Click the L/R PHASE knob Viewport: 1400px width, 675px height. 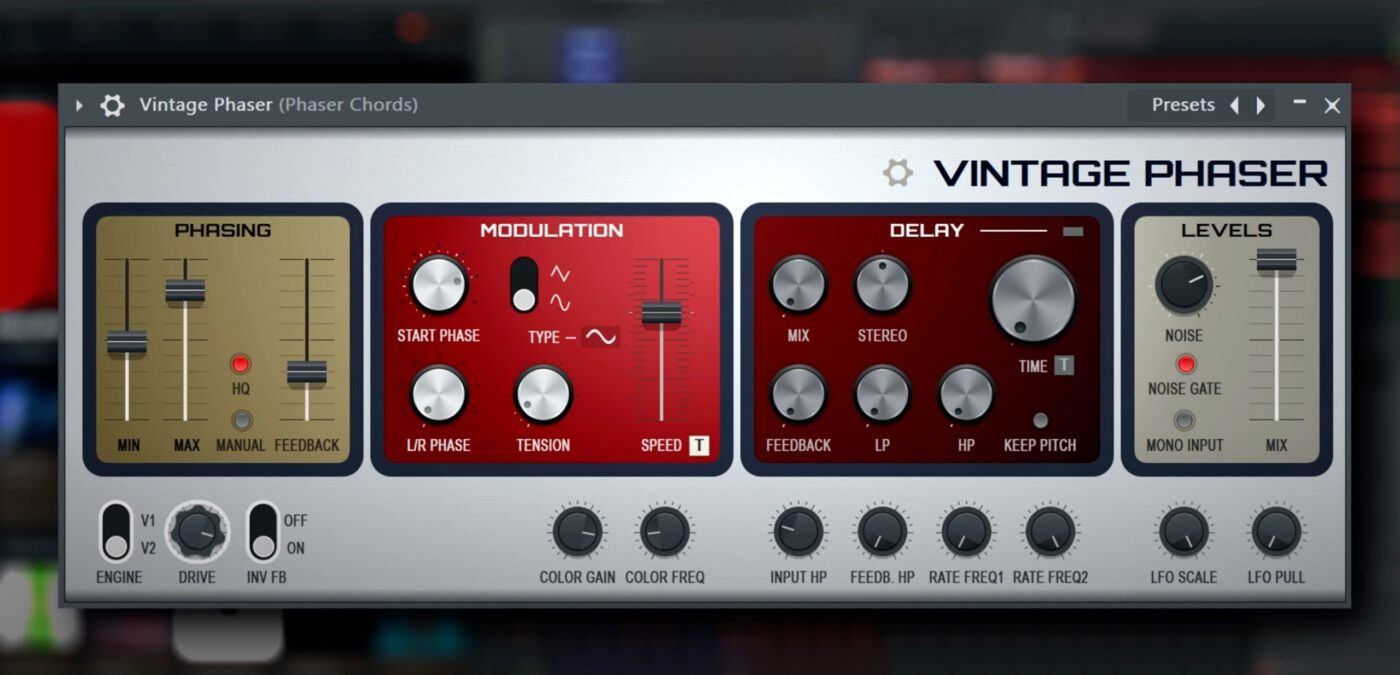(439, 394)
